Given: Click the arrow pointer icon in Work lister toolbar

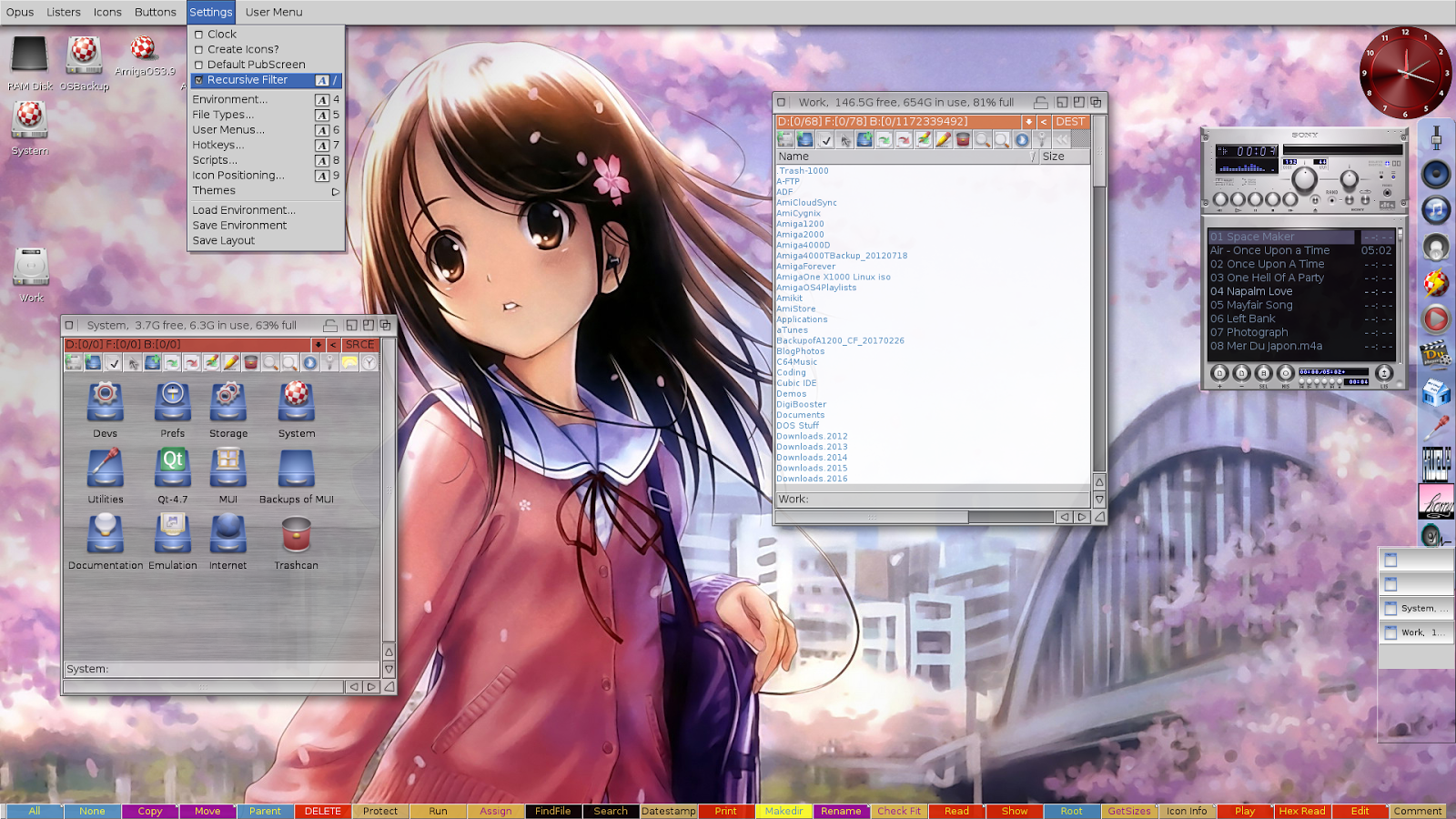Looking at the screenshot, I should [x=845, y=139].
